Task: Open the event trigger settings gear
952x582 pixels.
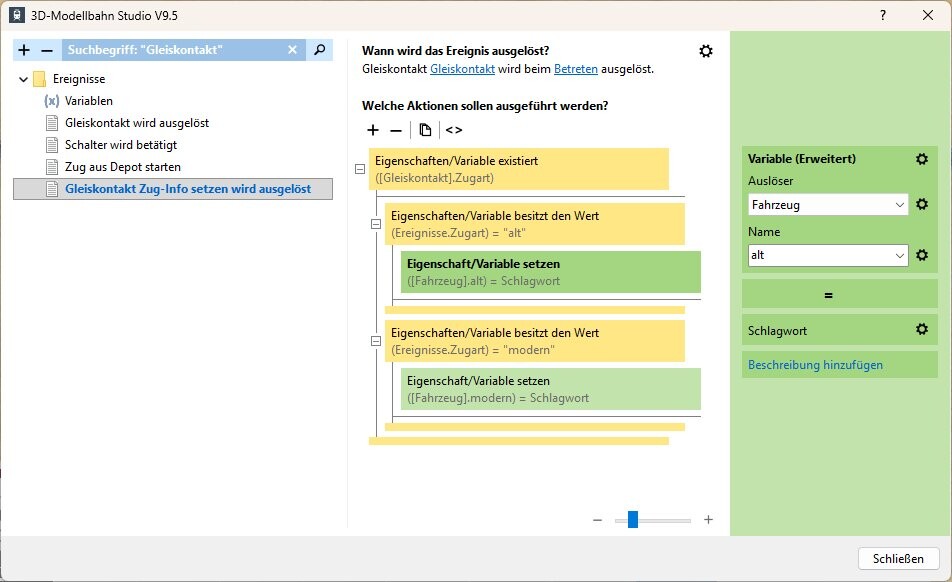Action: (x=706, y=51)
